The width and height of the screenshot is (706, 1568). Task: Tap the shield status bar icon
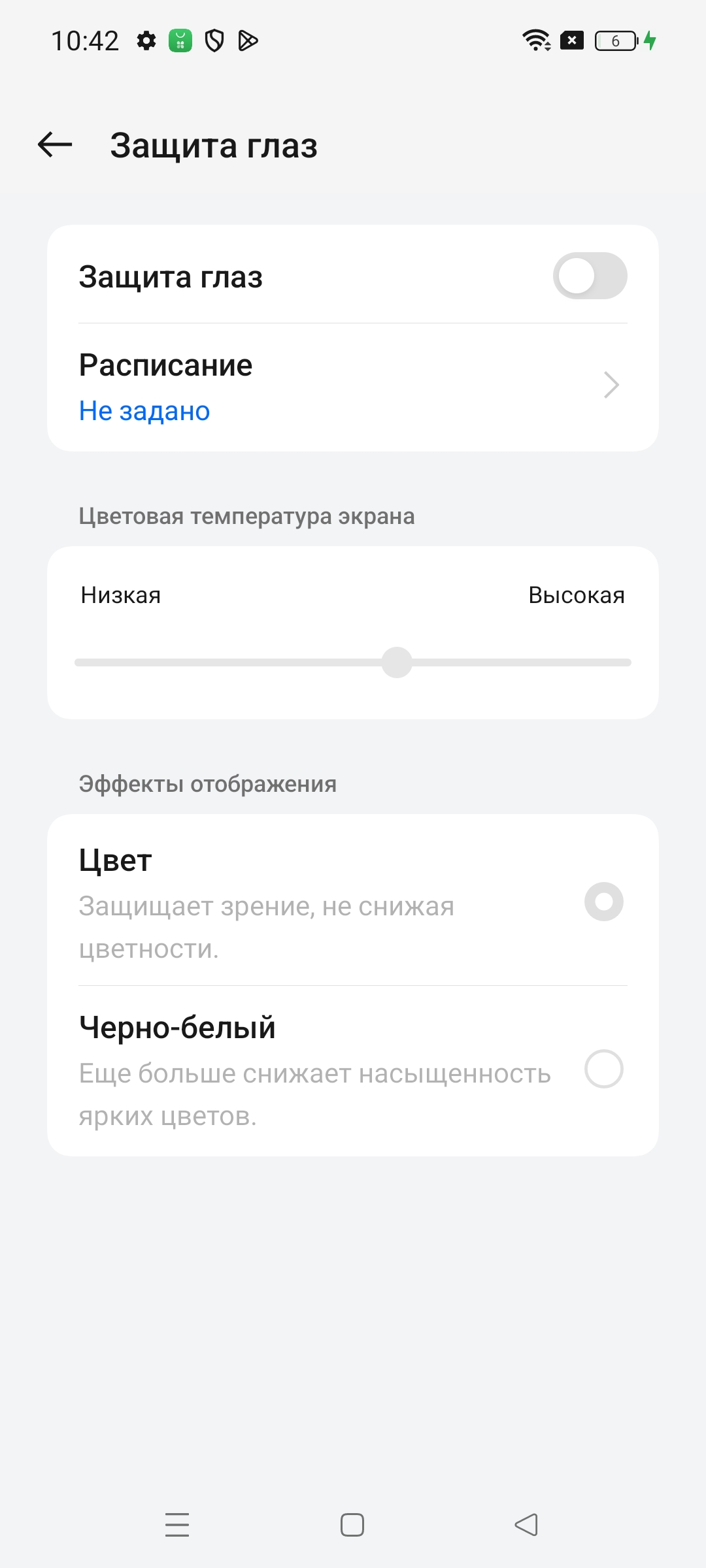coord(214,41)
